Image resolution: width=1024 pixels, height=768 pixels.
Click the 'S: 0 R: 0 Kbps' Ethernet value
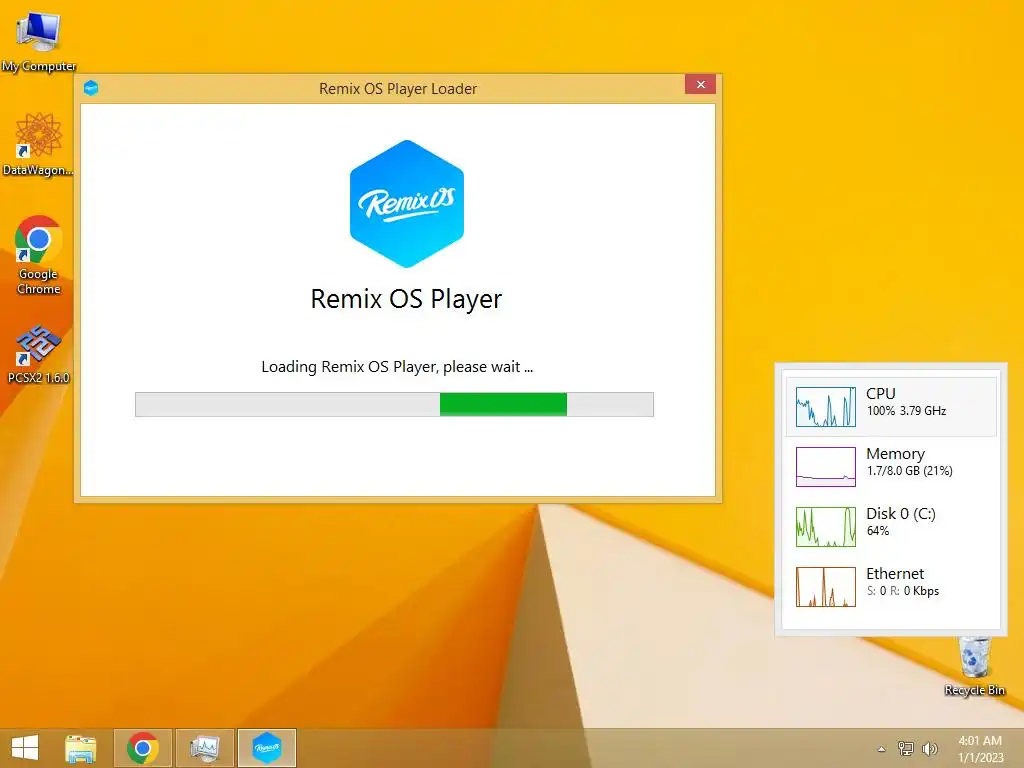coord(903,591)
